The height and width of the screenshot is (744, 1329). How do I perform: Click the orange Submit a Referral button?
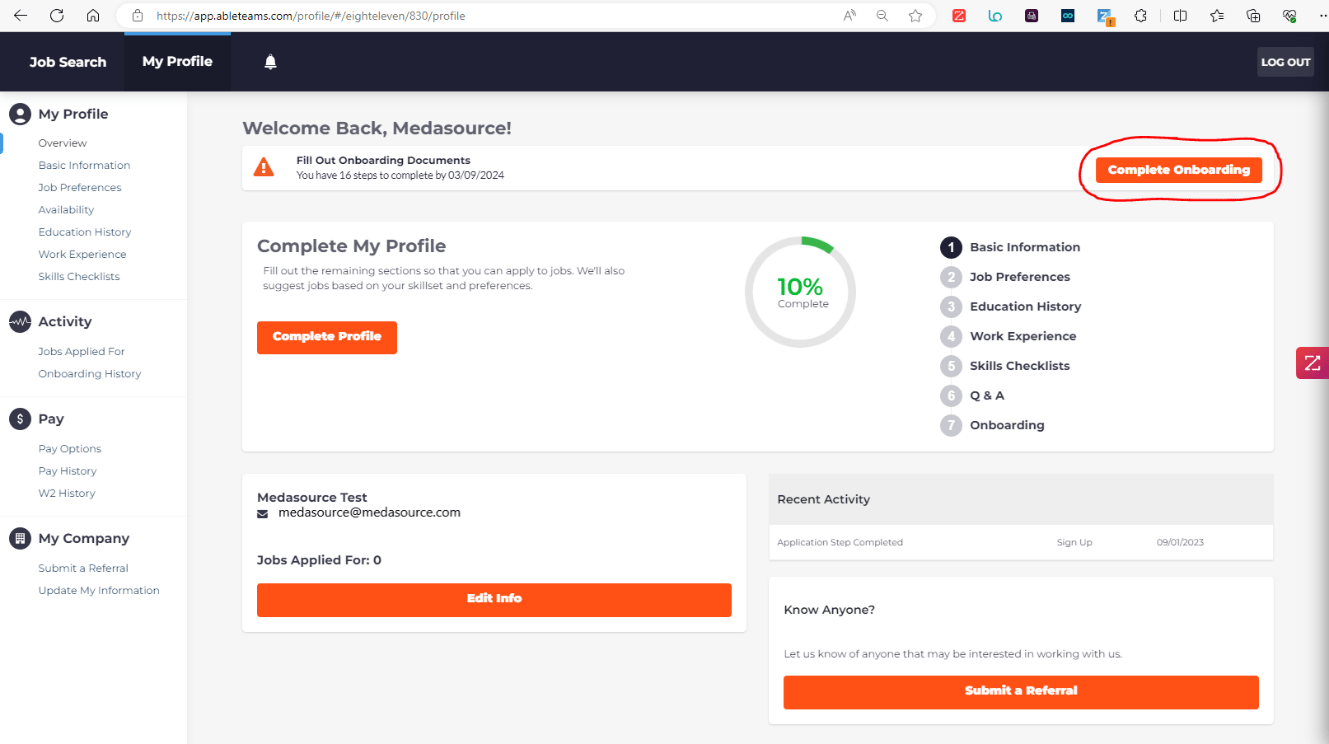click(x=1021, y=692)
